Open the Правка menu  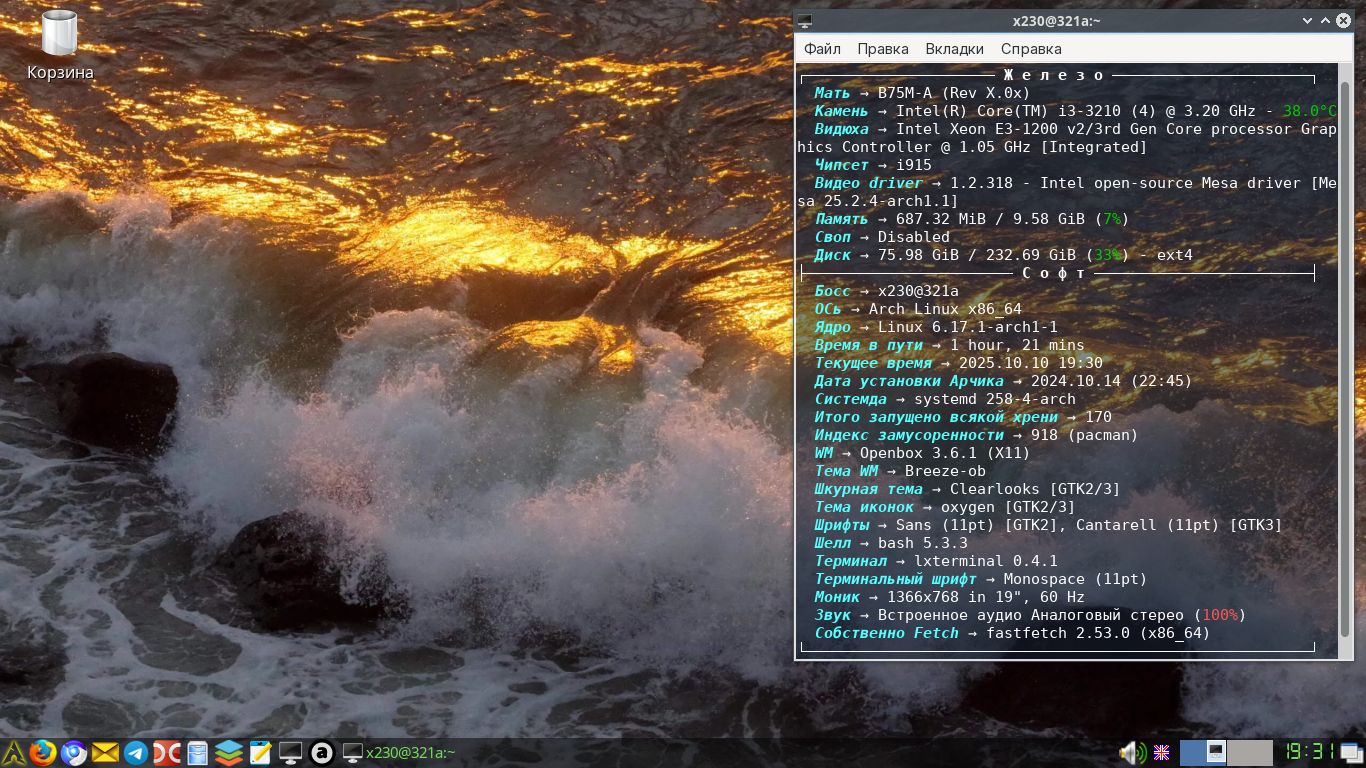pos(883,49)
